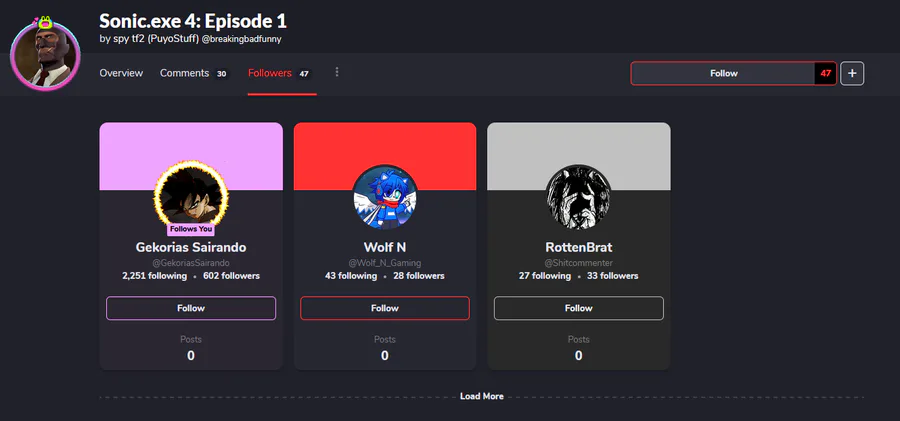Open Wolf N's profile avatar
Viewport: 900px width, 421px height.
(385, 197)
